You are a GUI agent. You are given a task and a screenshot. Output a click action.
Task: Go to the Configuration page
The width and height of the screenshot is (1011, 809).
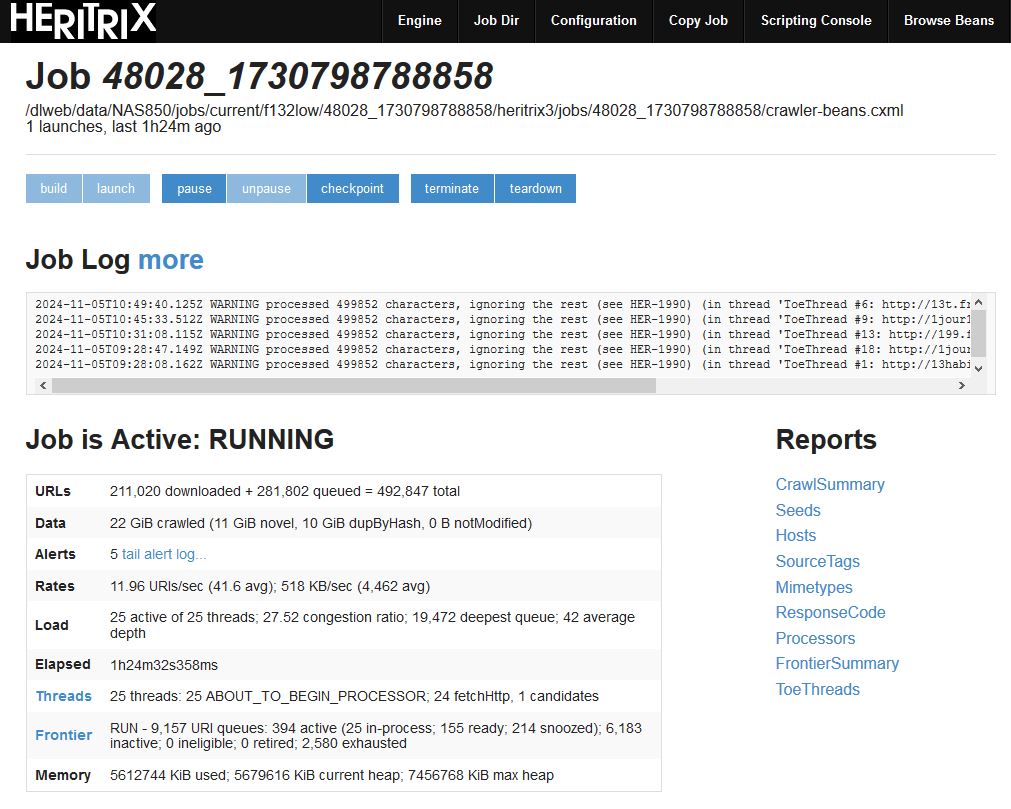[594, 21]
